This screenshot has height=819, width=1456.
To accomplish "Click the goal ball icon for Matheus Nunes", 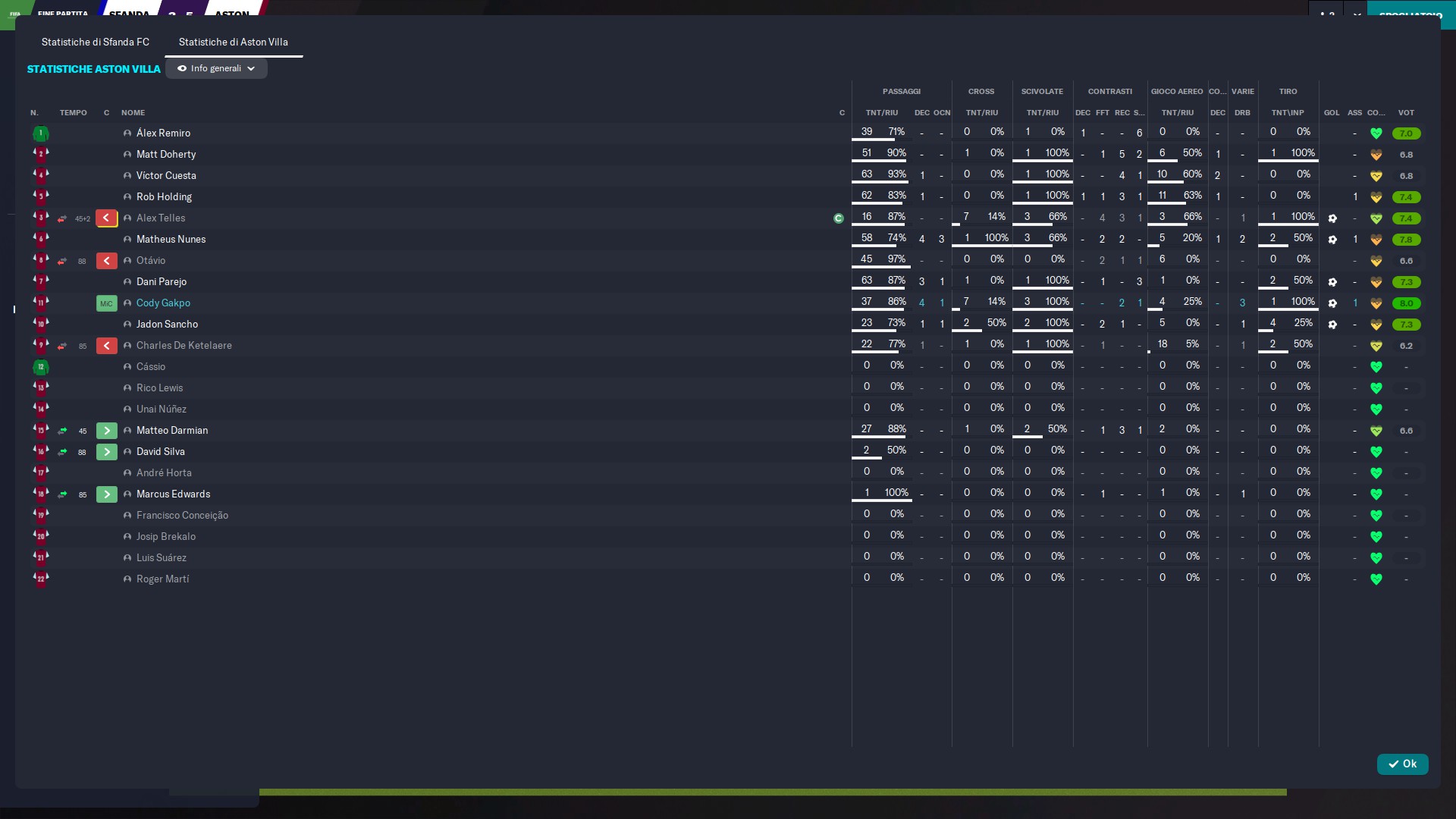I will point(1332,240).
